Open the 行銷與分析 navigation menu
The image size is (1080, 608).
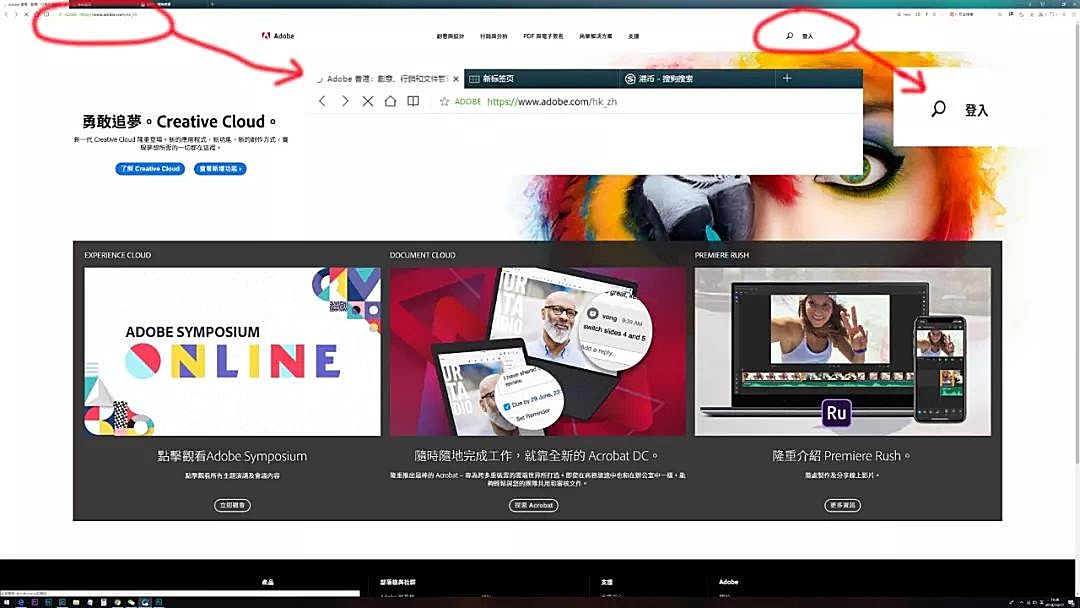point(494,36)
